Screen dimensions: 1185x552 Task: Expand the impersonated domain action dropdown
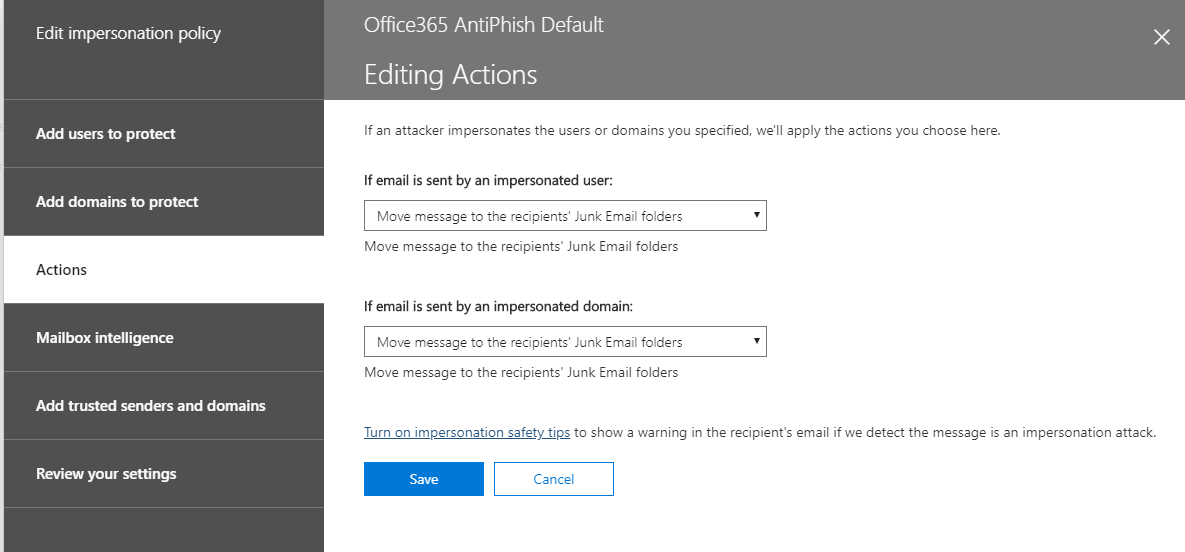tap(565, 342)
